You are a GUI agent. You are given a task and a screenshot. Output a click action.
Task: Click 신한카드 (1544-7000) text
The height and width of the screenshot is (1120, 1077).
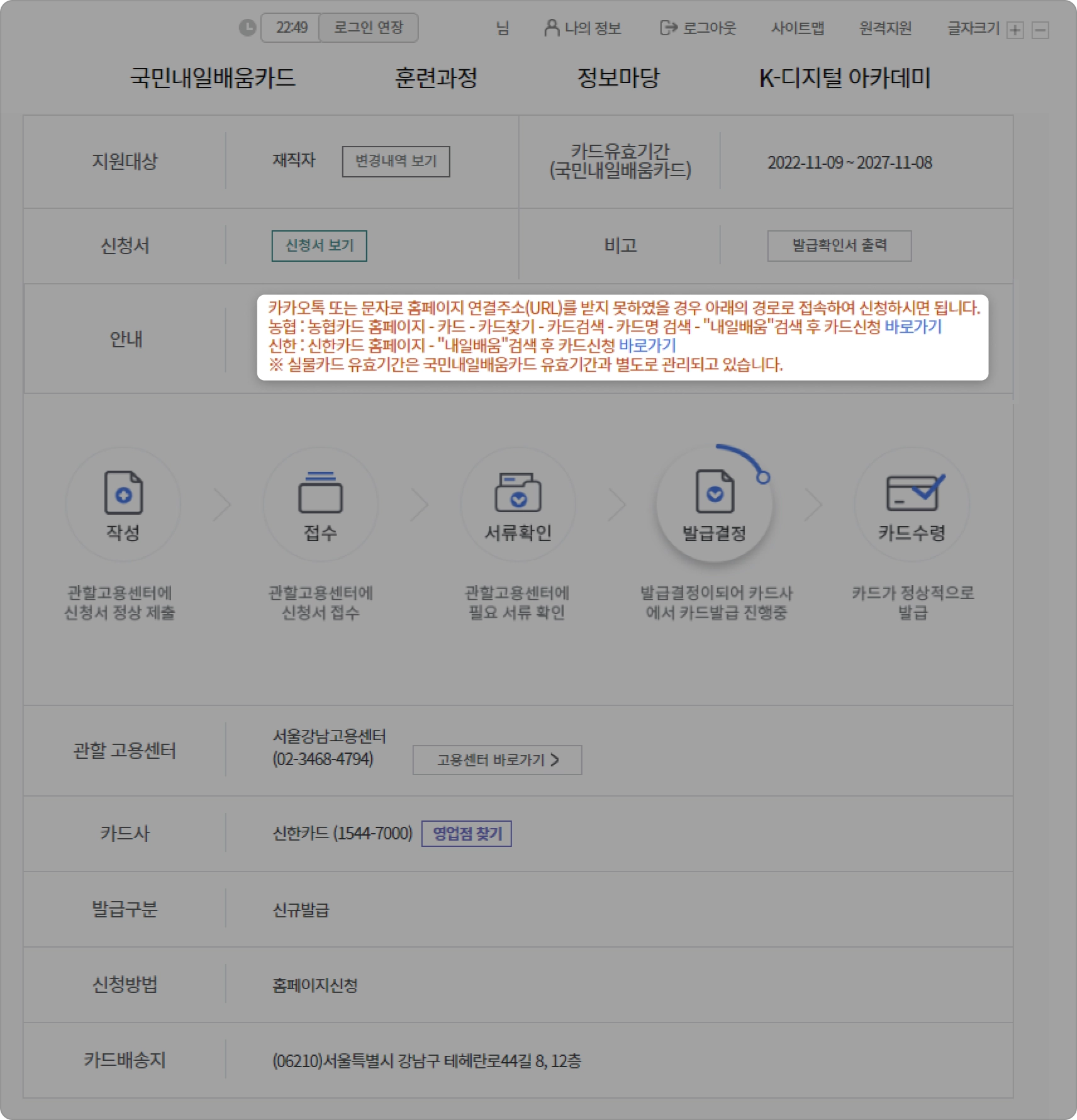pos(342,834)
